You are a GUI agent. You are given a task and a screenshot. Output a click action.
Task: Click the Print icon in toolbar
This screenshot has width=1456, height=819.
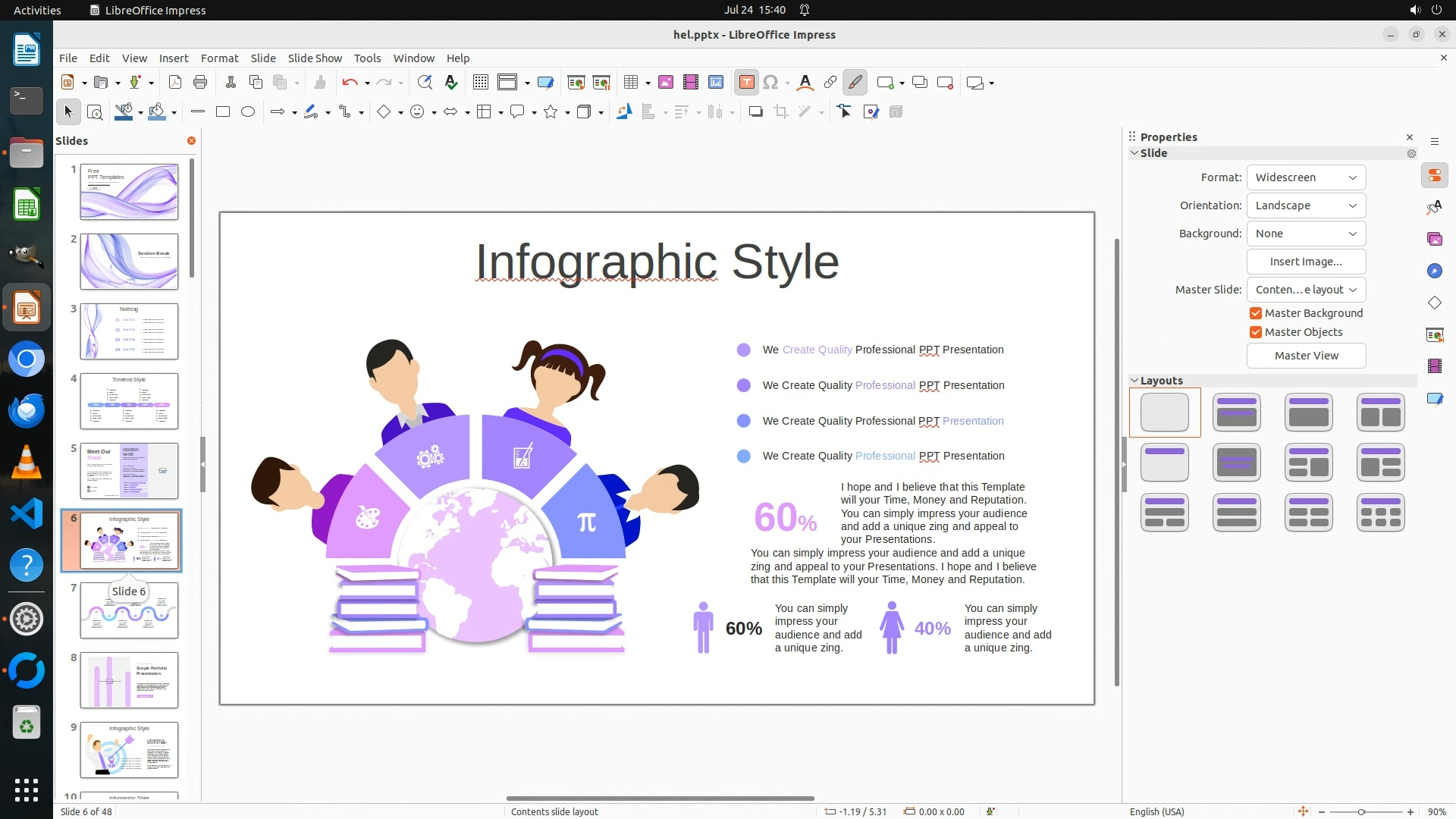click(x=200, y=83)
